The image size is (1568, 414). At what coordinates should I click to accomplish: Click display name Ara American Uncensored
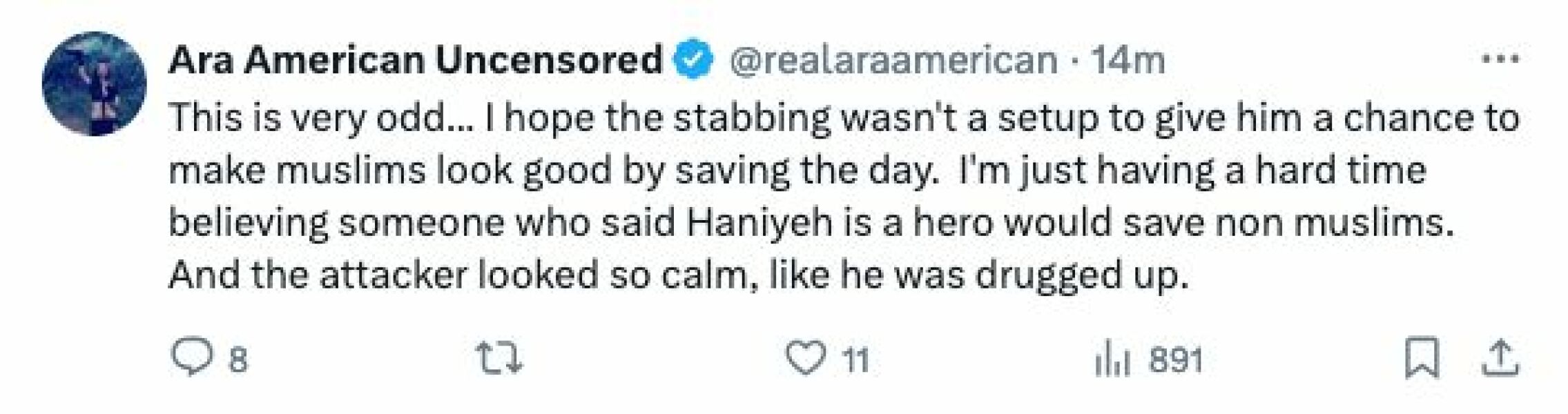coord(415,61)
